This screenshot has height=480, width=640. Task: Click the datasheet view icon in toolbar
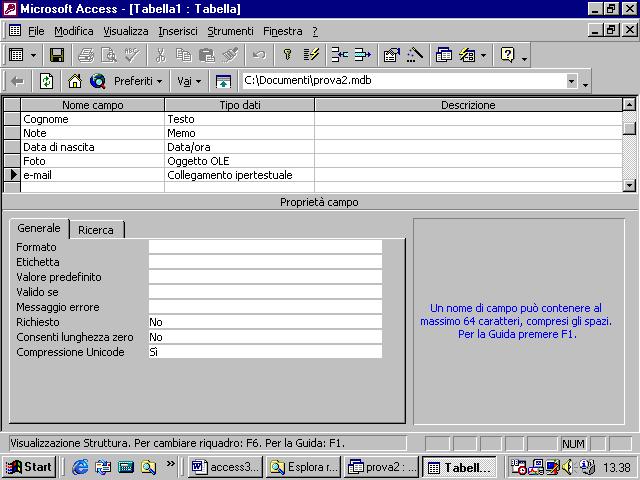click(x=16, y=54)
